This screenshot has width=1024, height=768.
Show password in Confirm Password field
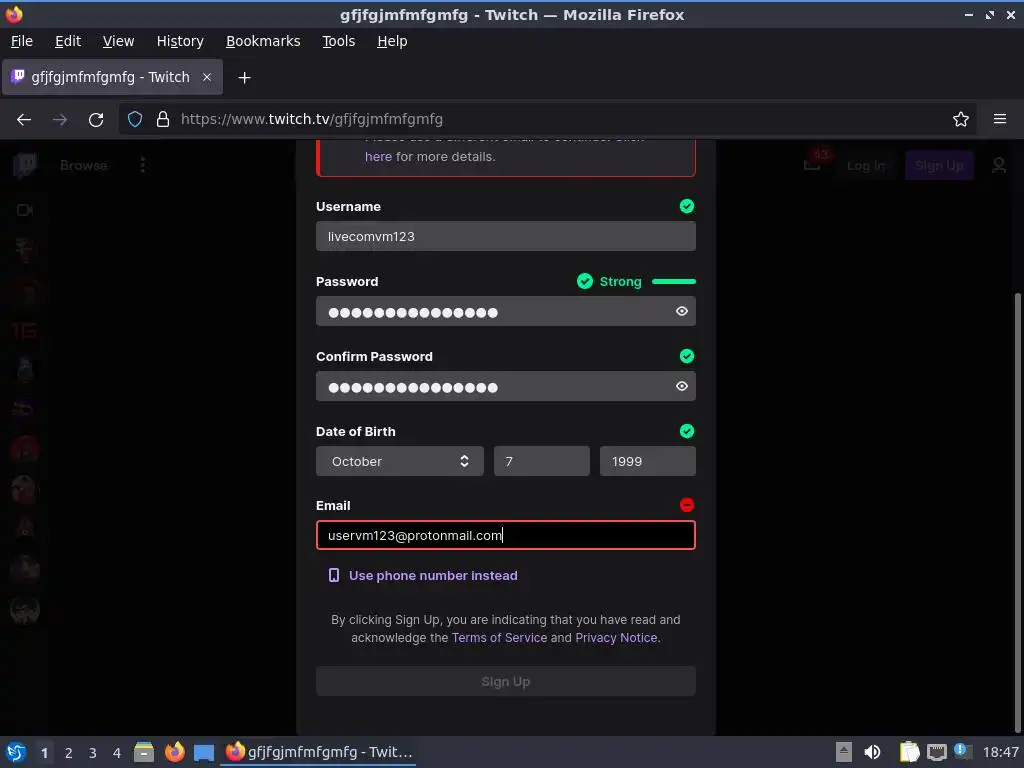[x=682, y=387]
